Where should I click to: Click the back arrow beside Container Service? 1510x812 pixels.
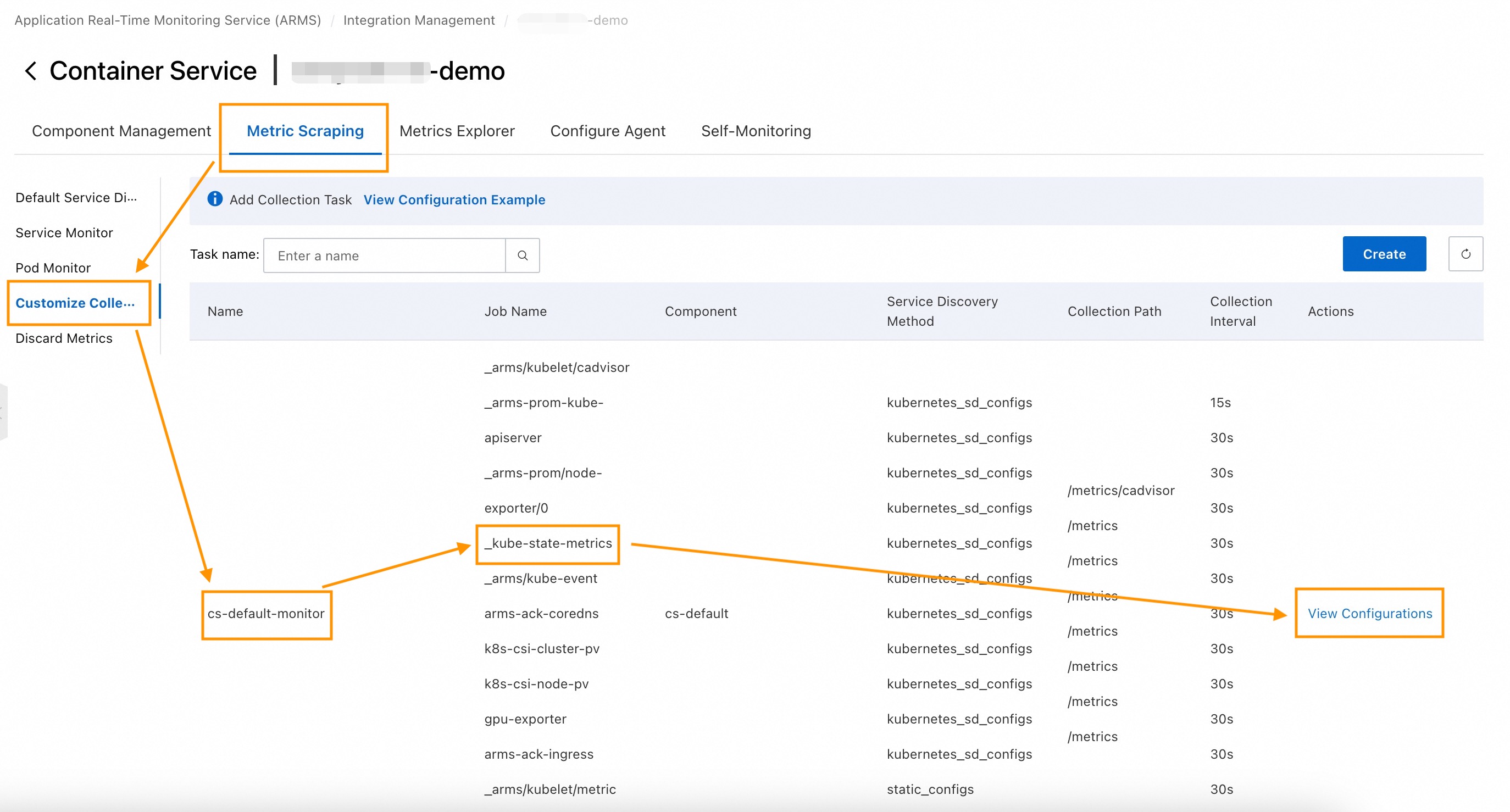click(x=30, y=71)
